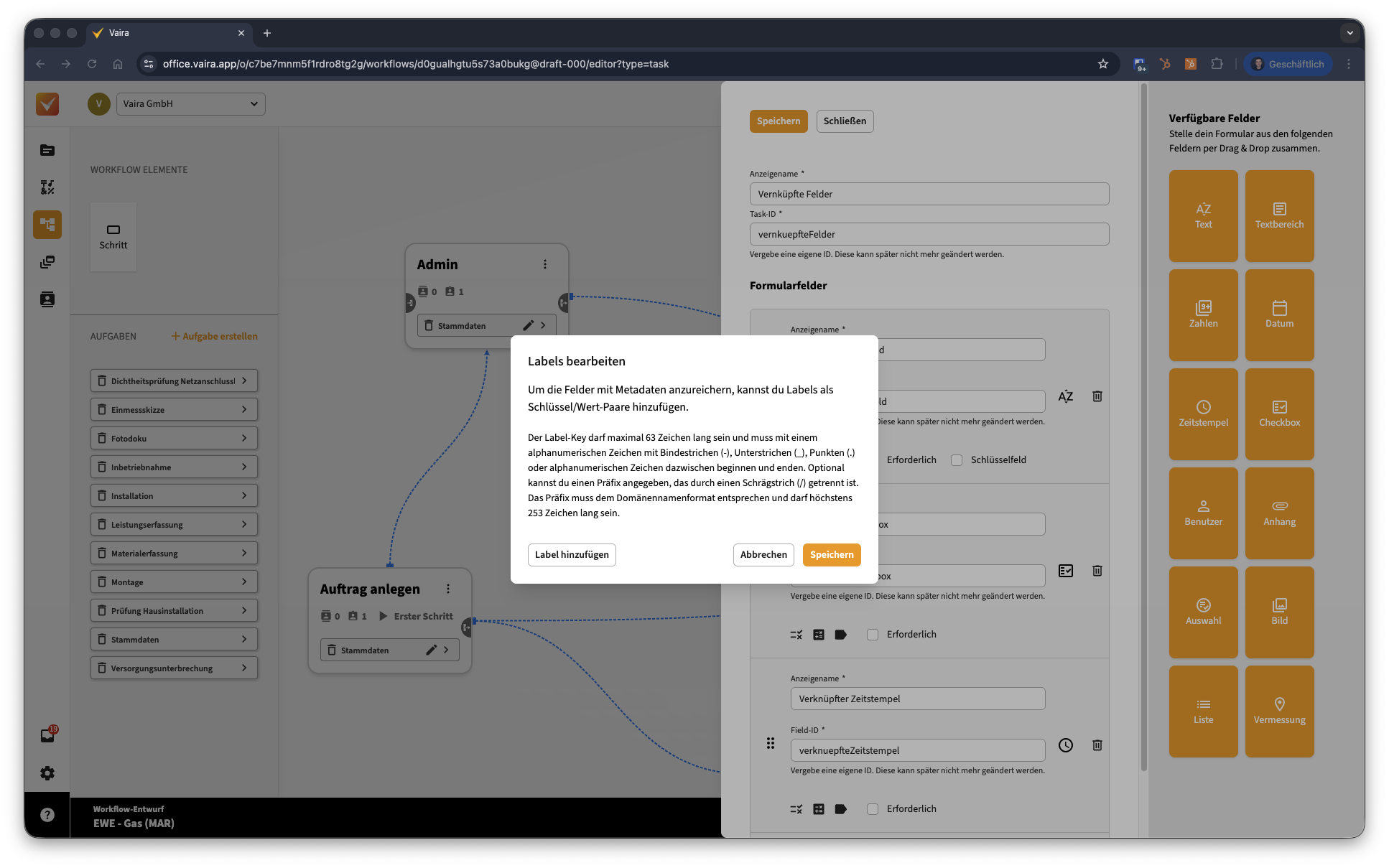The width and height of the screenshot is (1389, 868).
Task: Open the three-dot menu on the Auftrag anlegen step
Action: coord(448,589)
